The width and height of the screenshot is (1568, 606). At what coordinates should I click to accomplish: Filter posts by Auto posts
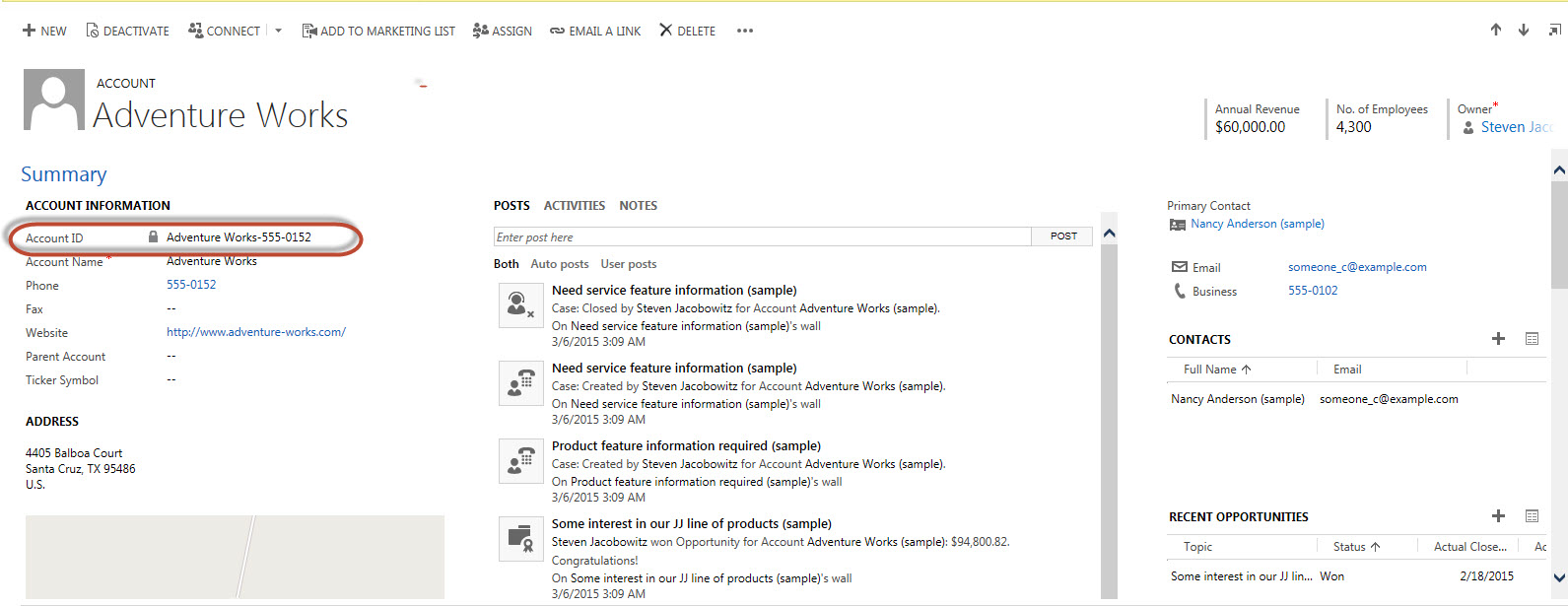point(559,264)
